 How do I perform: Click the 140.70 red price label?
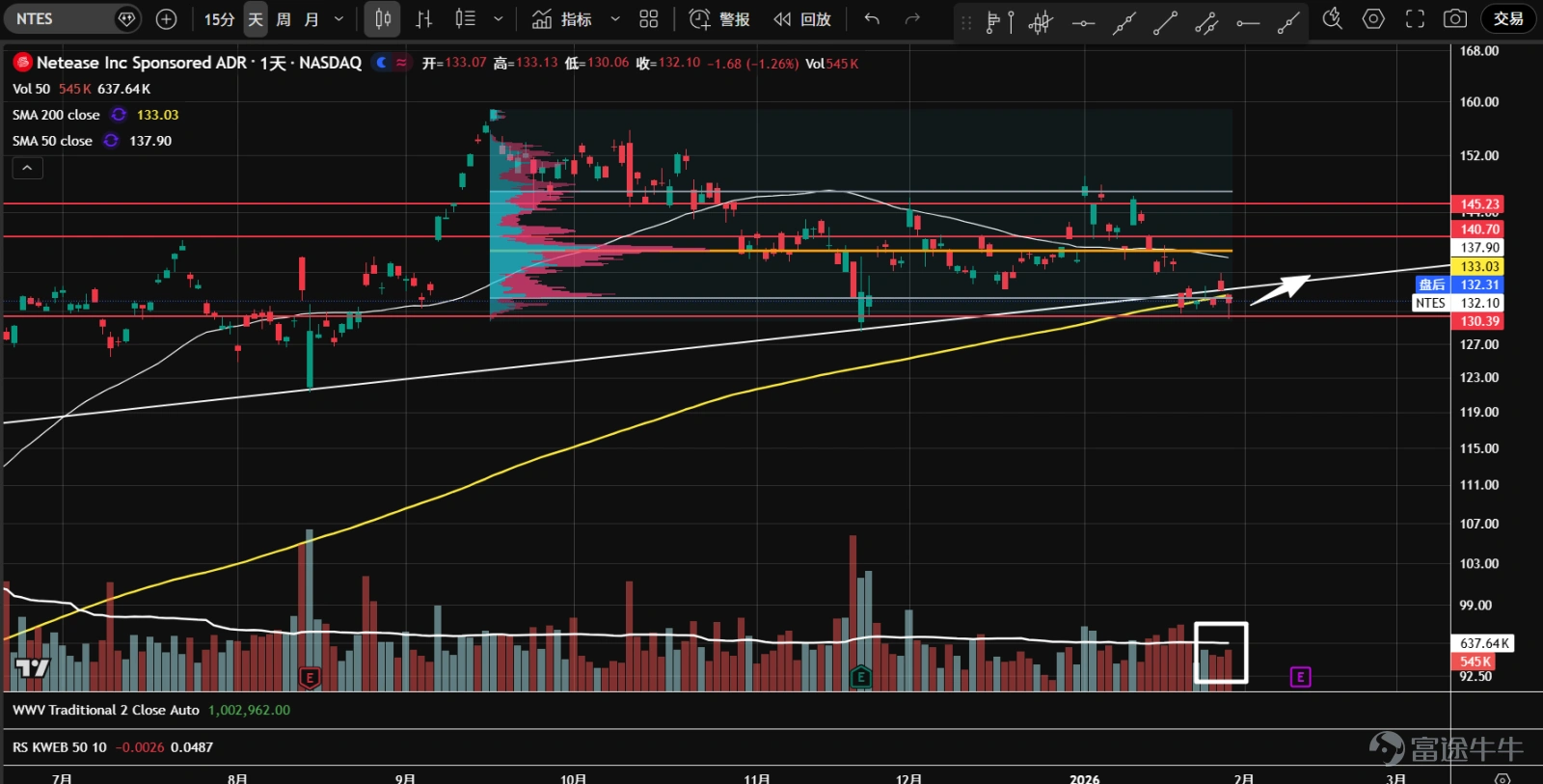click(x=1477, y=230)
